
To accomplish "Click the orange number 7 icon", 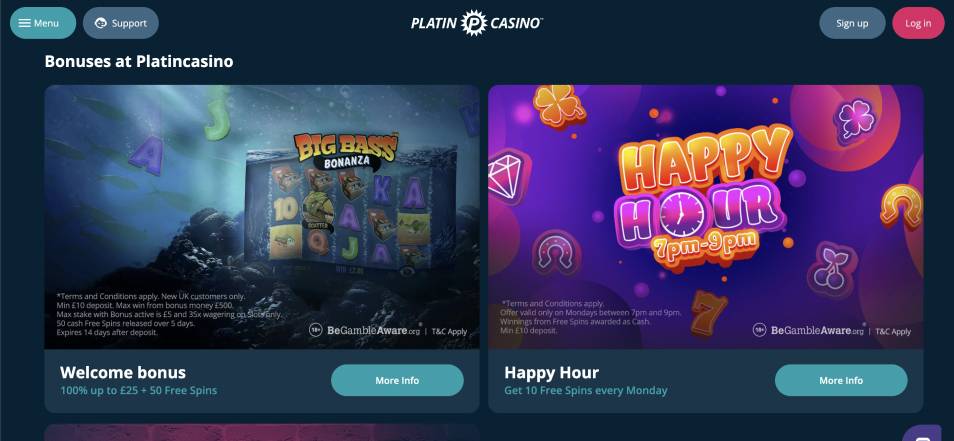I will click(x=708, y=311).
